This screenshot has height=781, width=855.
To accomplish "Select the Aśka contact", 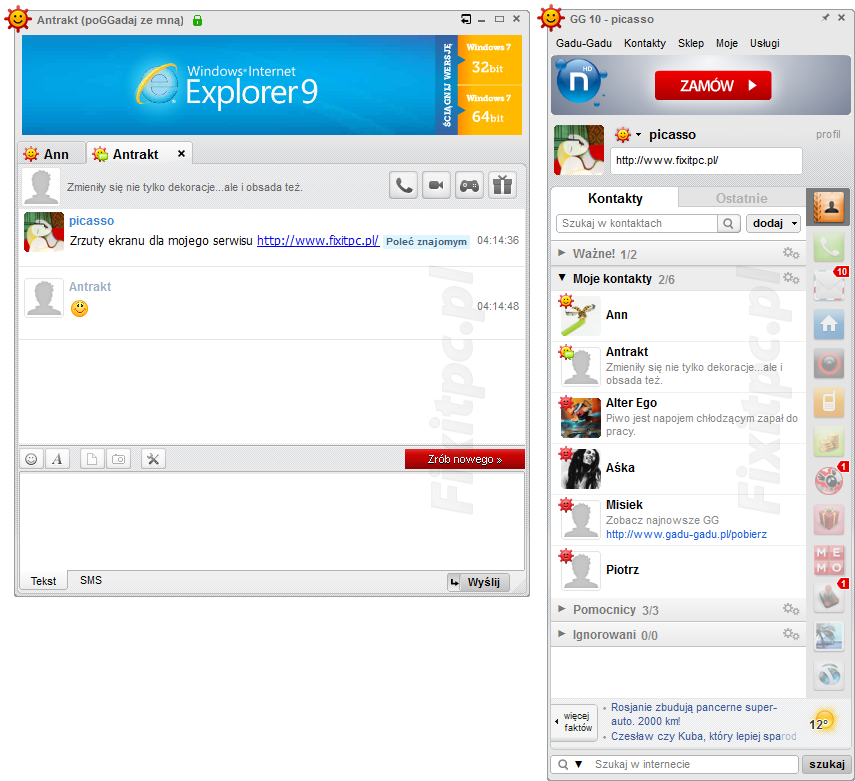I will coord(678,468).
